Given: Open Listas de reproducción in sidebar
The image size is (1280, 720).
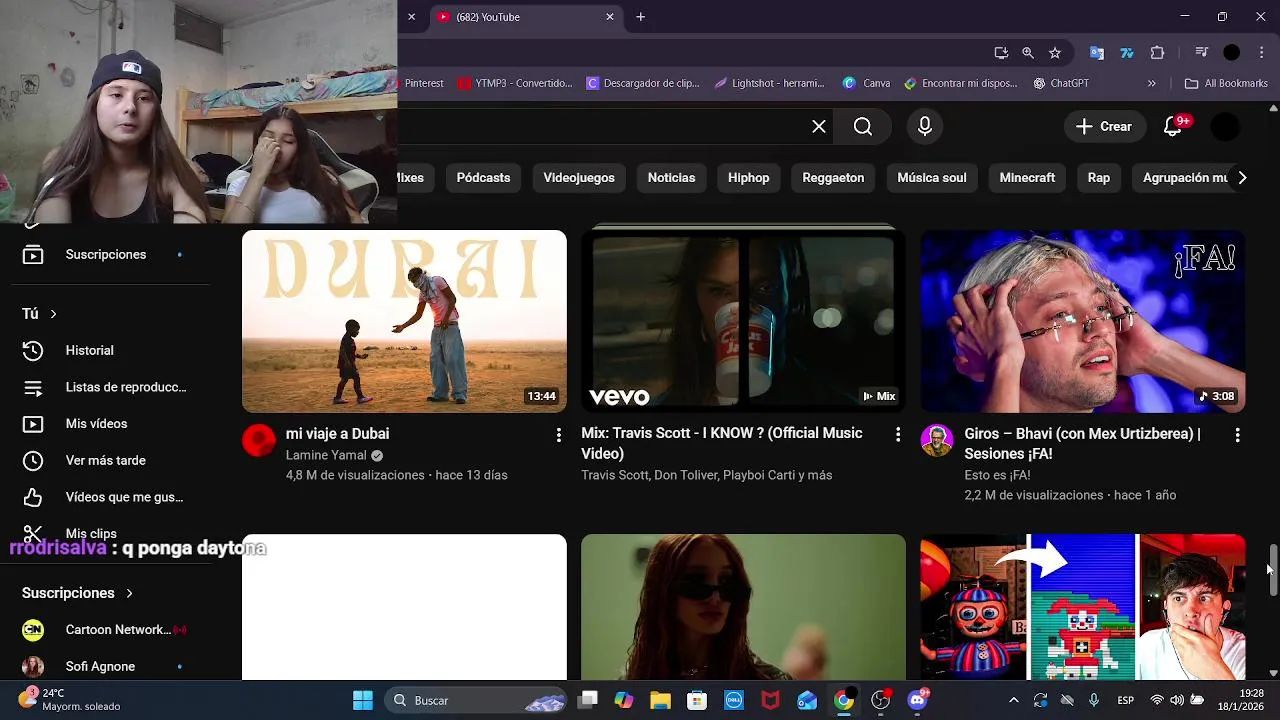Looking at the screenshot, I should [x=103, y=388].
